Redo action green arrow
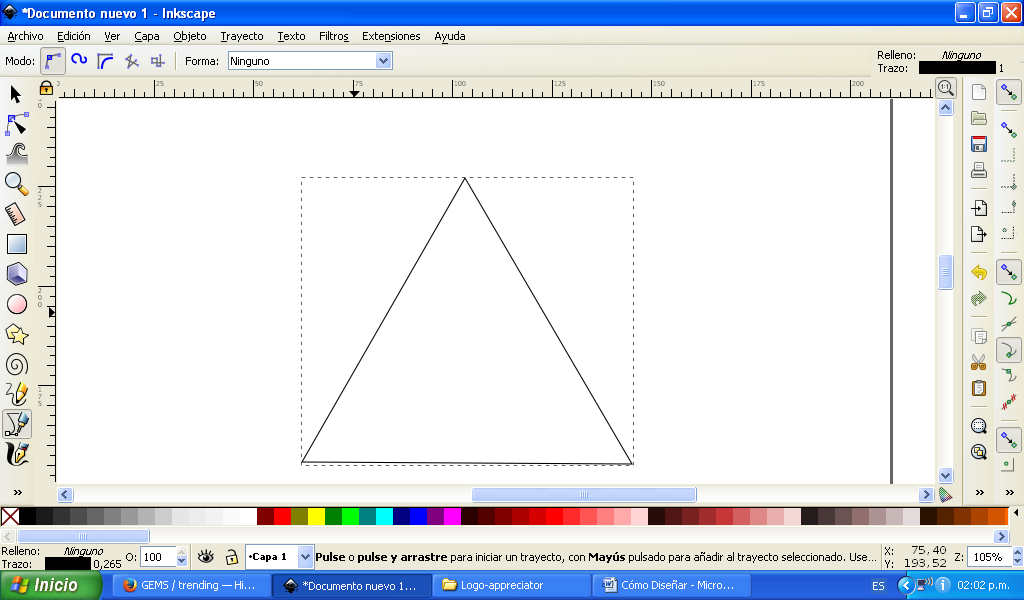This screenshot has height=600, width=1024. [x=978, y=298]
